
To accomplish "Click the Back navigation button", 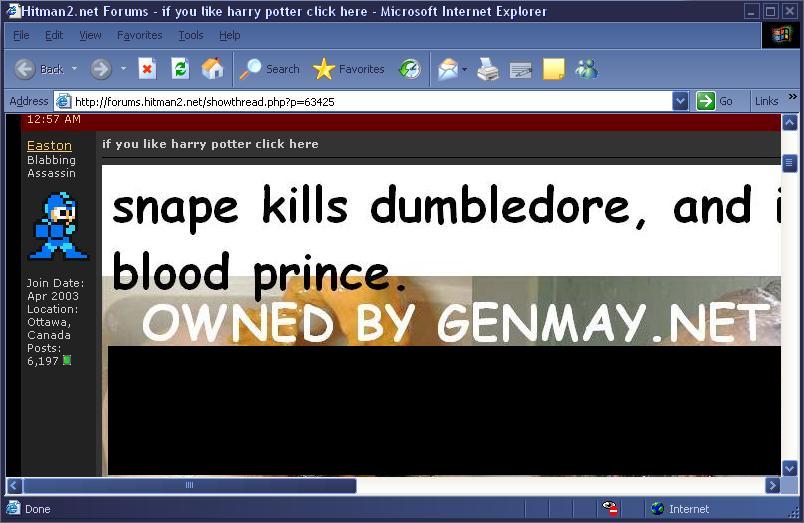I will pos(39,69).
